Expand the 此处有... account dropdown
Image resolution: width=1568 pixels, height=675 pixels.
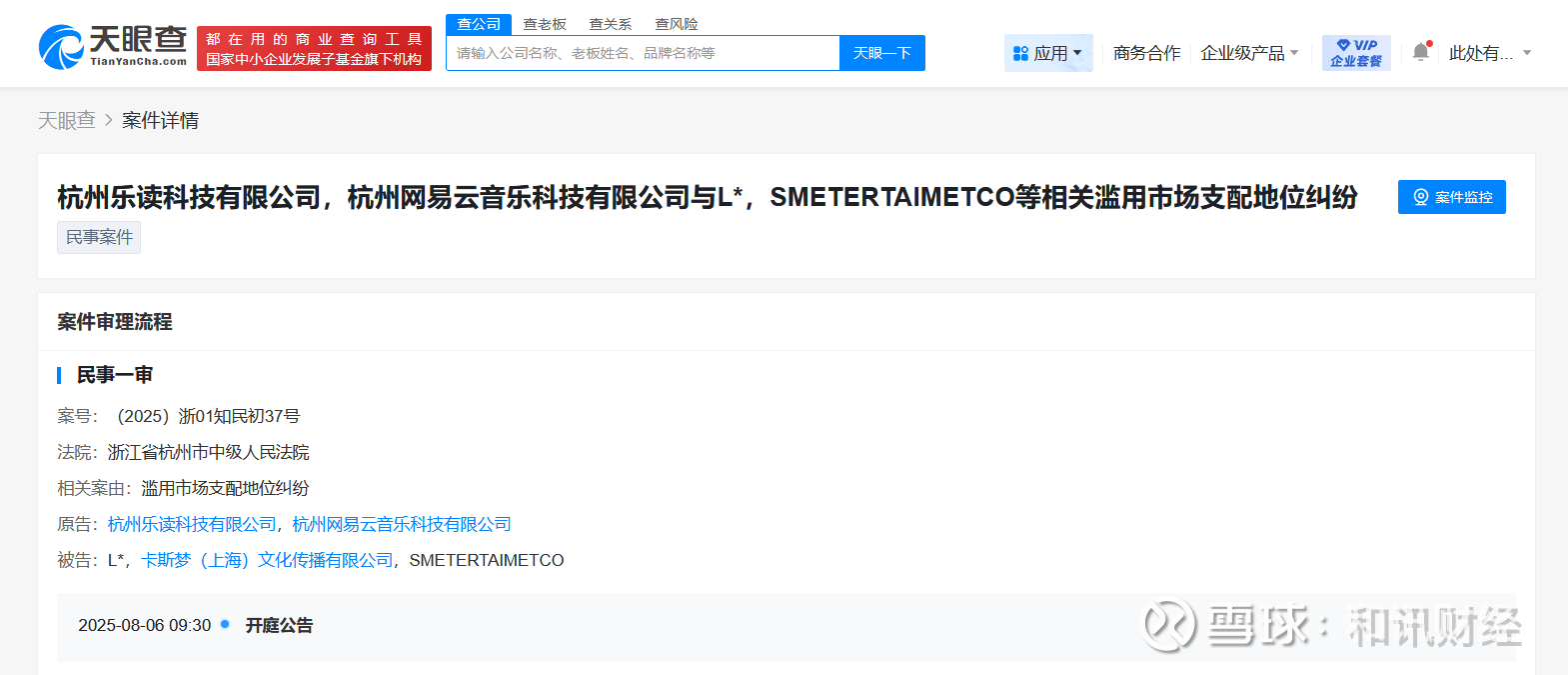(x=1490, y=53)
